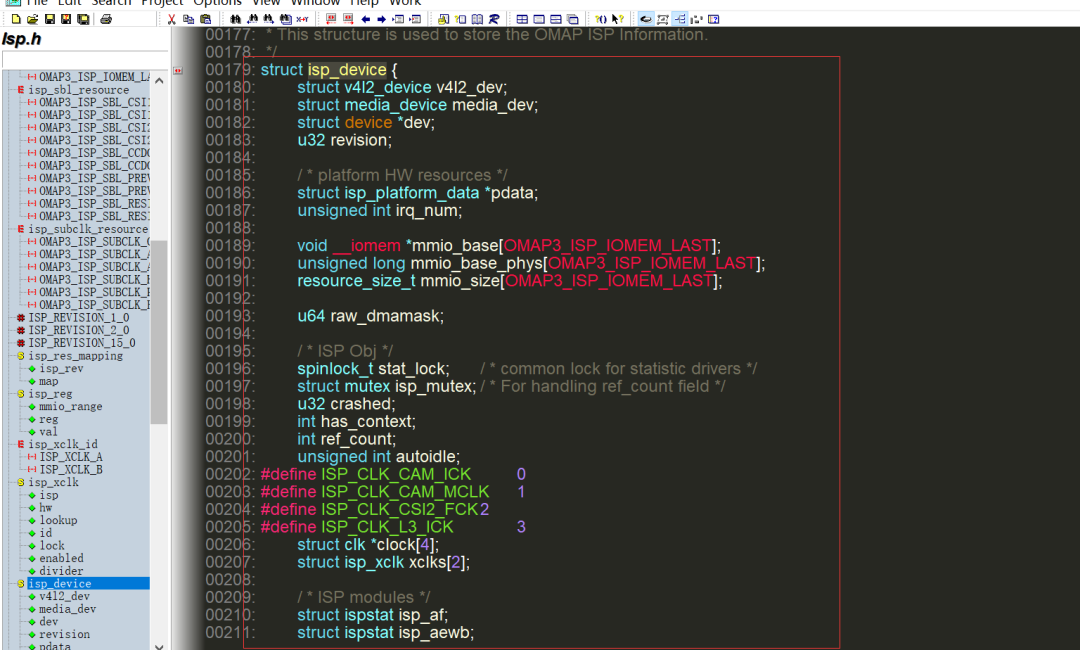Image resolution: width=1080 pixels, height=650 pixels.
Task: Expand the isp_res_mapping symbol node
Action: (x=20, y=356)
